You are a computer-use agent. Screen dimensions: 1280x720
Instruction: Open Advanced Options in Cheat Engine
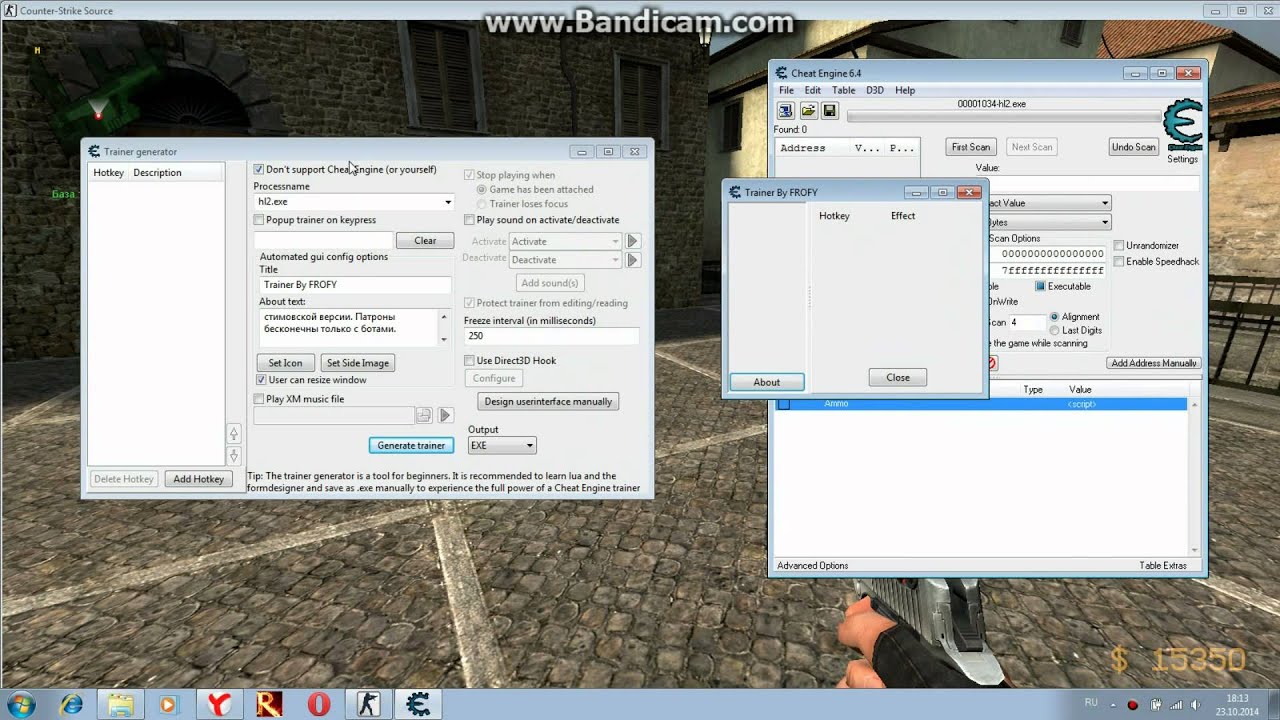(x=812, y=566)
